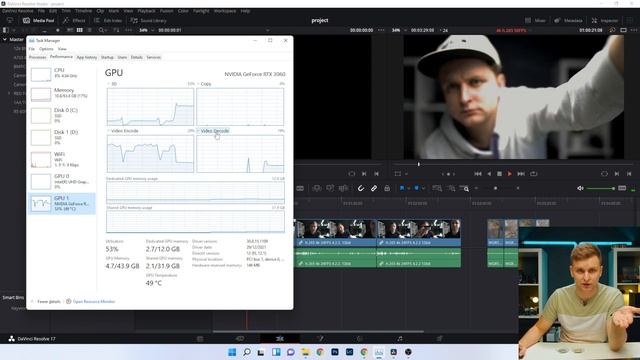Click the Open Resource Monitor link
Viewport: 640px width, 360px height.
click(x=94, y=302)
